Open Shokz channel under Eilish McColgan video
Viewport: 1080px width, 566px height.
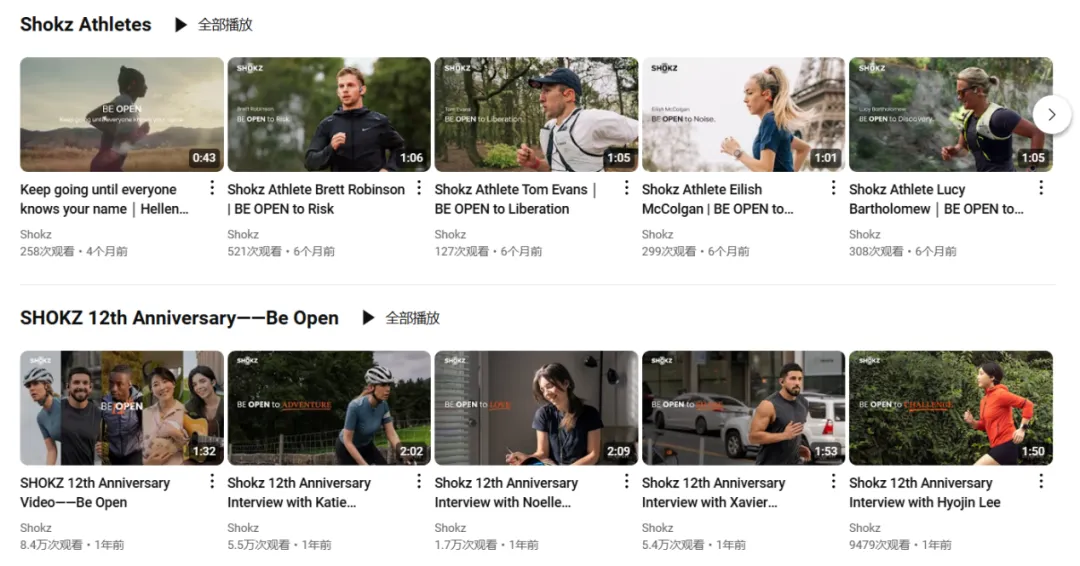pos(658,234)
